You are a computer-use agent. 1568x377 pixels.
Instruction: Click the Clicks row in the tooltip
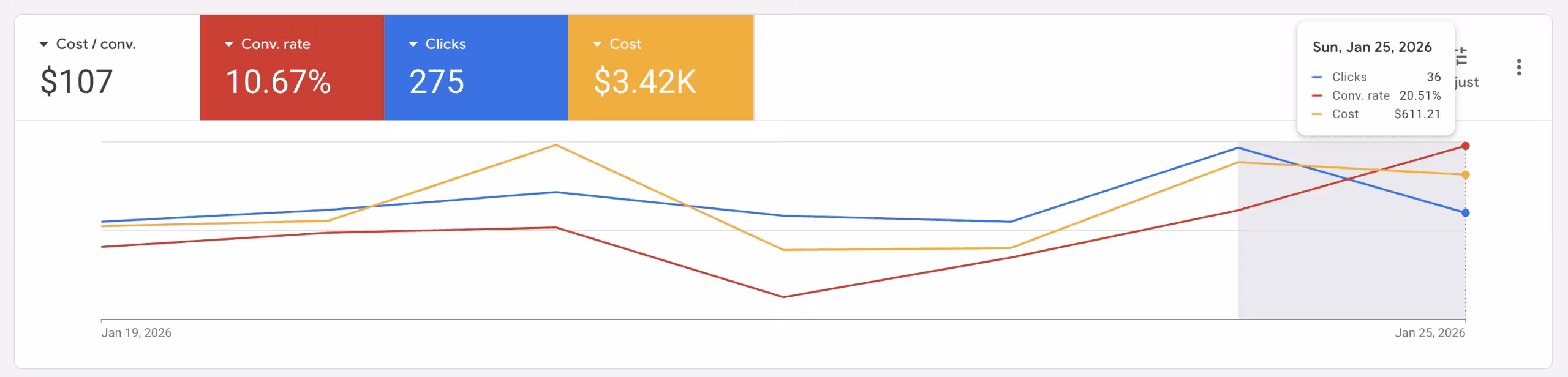(1376, 77)
